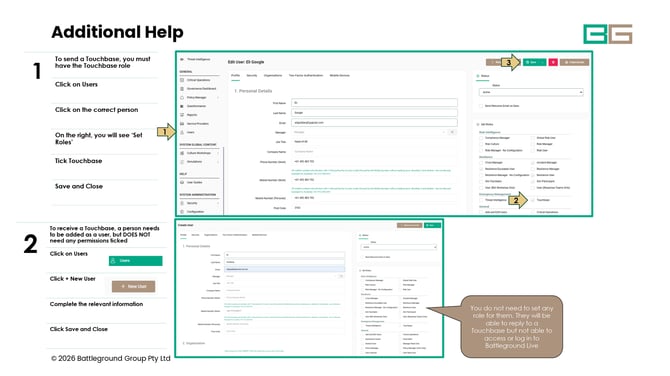This screenshot has width=670, height=376.
Task: Expand Simulations chevron in sidebar
Action: (x=218, y=162)
